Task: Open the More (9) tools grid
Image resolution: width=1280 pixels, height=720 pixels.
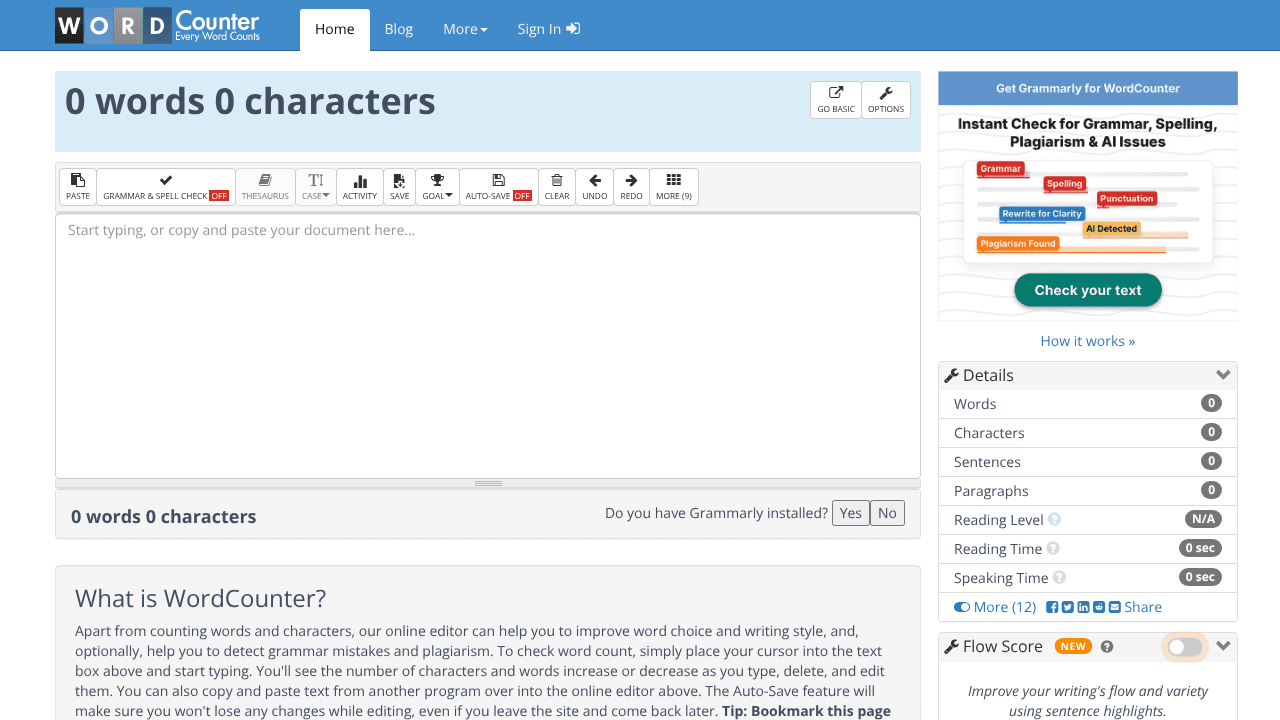Action: point(674,187)
